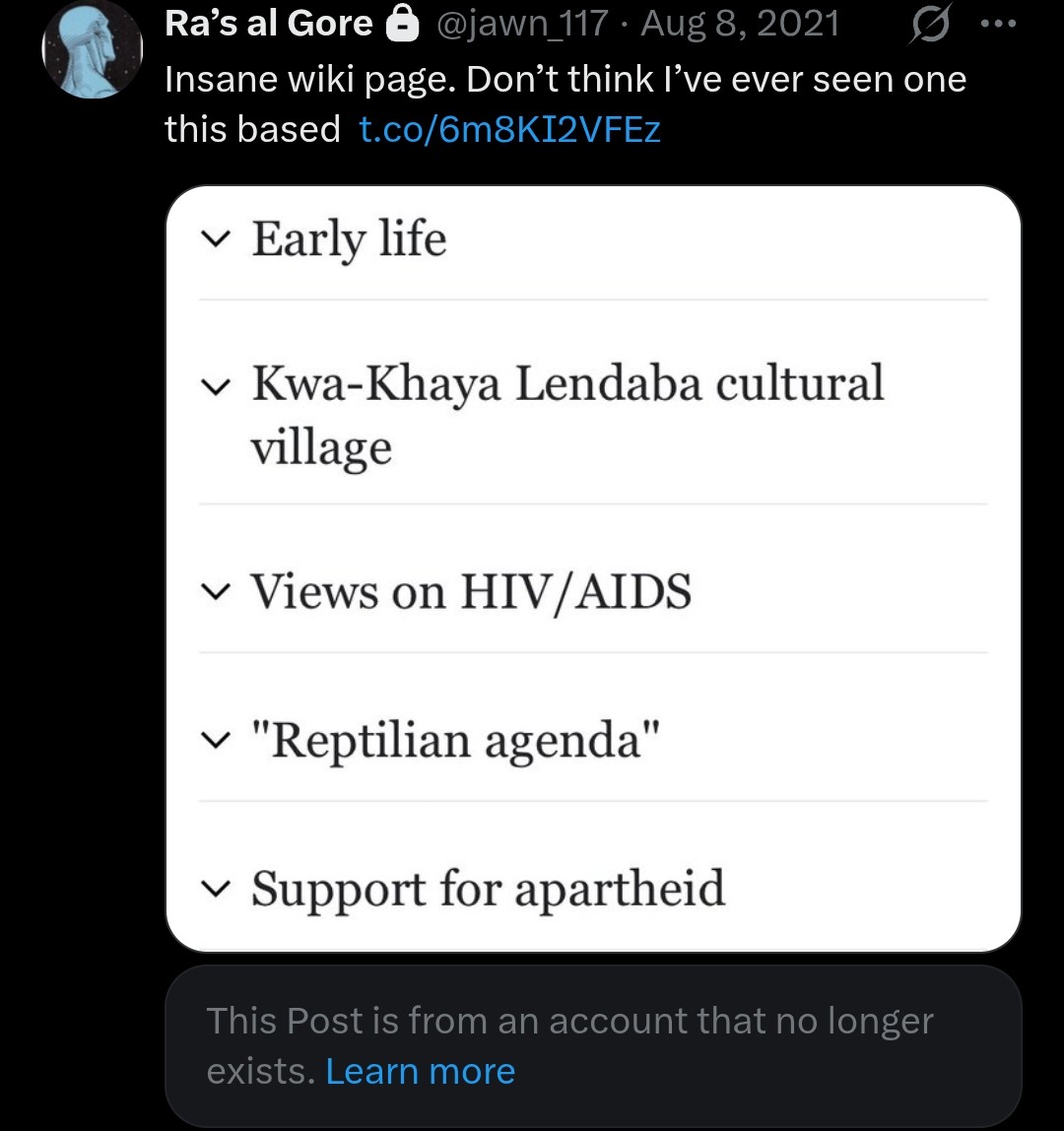This screenshot has height=1131, width=1064.
Task: Click the padlock icon beside the name
Action: (x=403, y=23)
